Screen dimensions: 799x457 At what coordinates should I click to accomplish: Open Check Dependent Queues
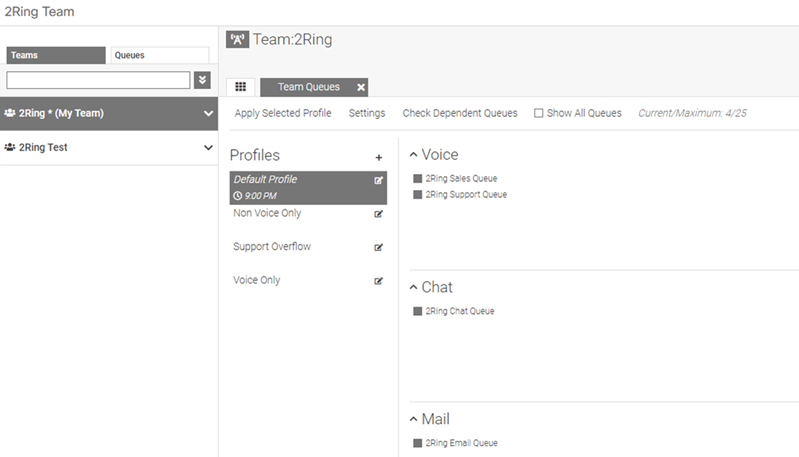click(x=460, y=113)
